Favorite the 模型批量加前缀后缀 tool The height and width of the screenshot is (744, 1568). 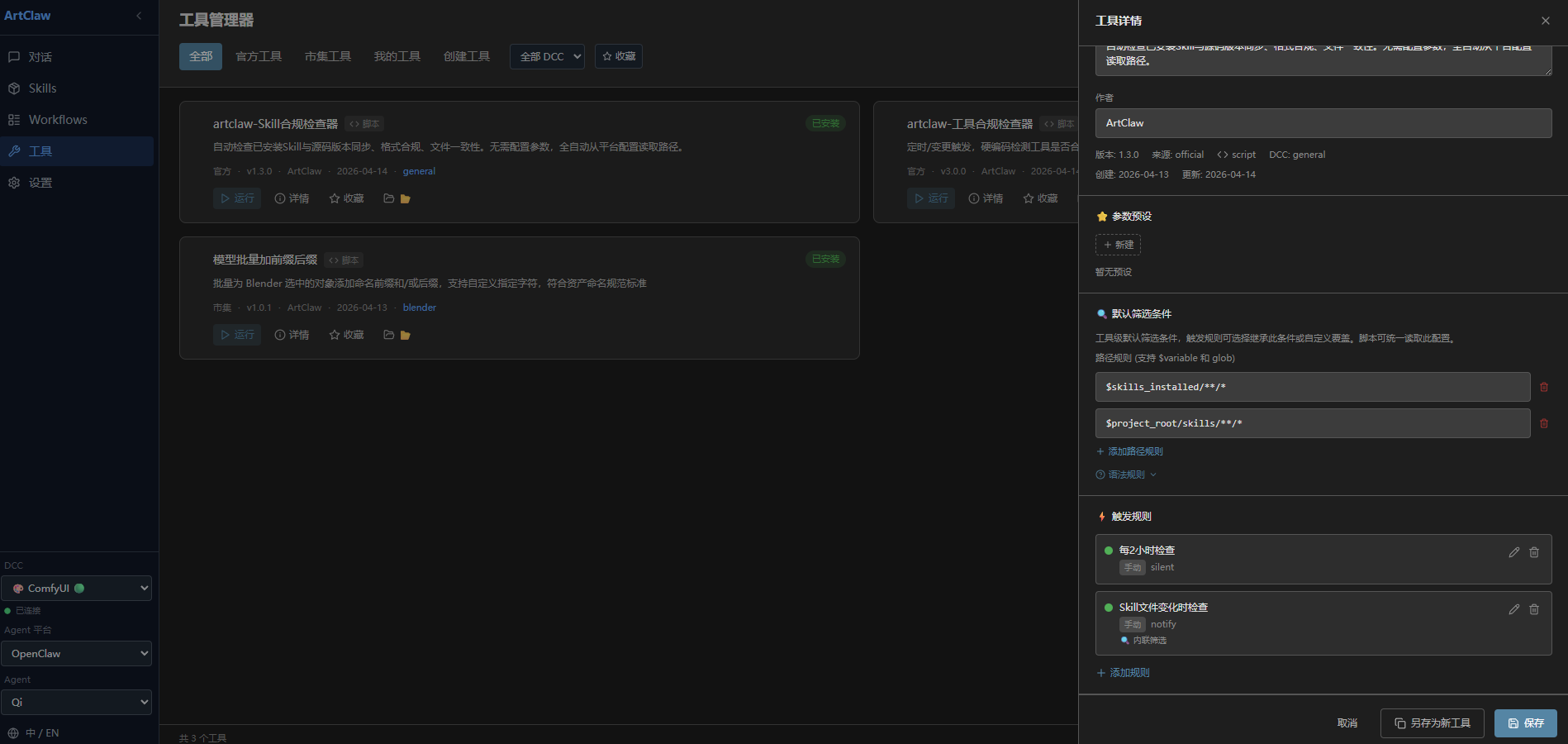(346, 335)
